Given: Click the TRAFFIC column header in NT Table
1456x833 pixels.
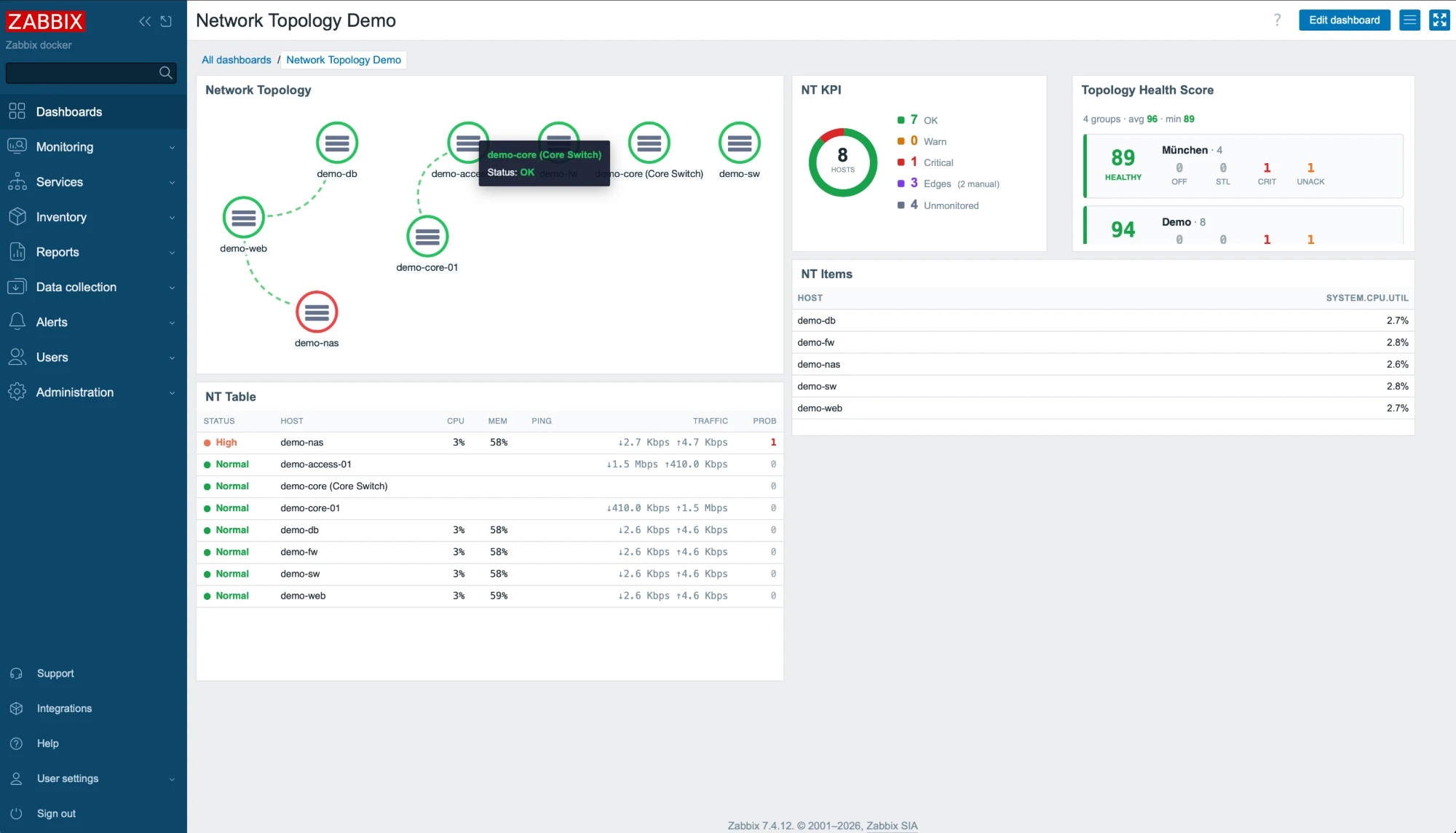Looking at the screenshot, I should tap(710, 421).
